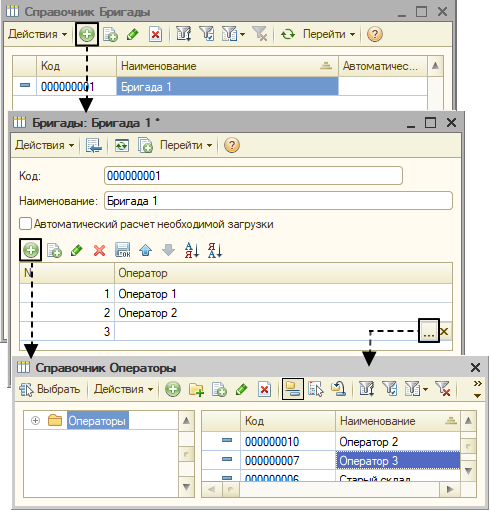Sort by Наименование column in Справочник Бригады
The image size is (490, 511).
coord(227,66)
